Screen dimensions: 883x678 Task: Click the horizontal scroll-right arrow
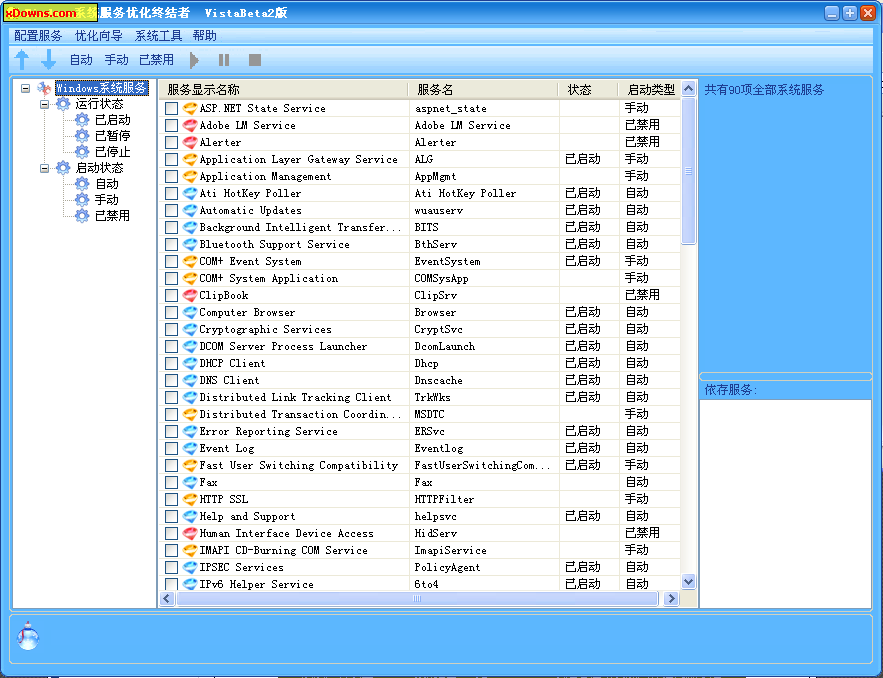(671, 599)
